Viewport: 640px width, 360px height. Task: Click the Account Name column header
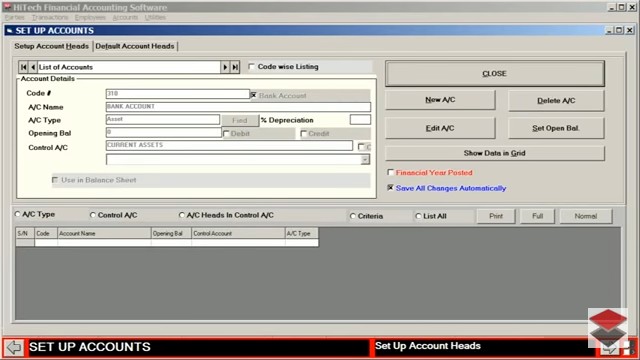point(104,233)
